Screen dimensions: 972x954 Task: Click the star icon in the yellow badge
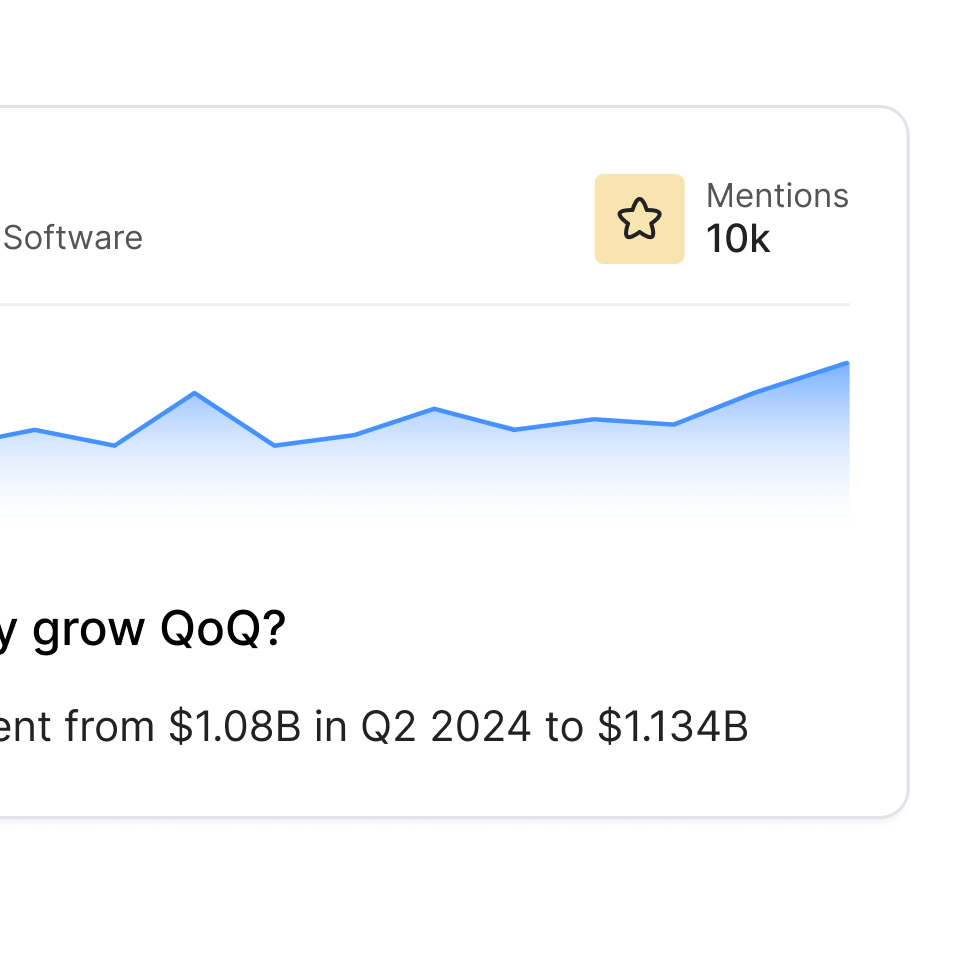tap(639, 219)
